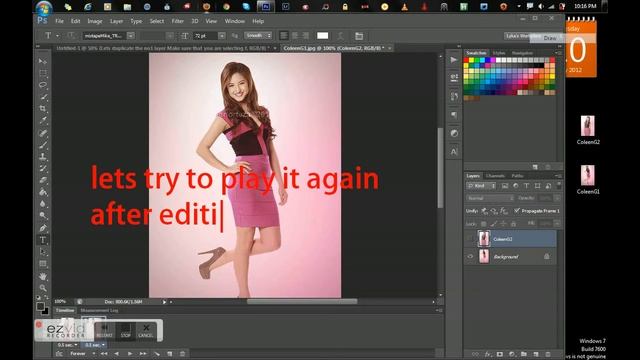Click the text color swatch
The width and height of the screenshot is (640, 360).
click(x=322, y=36)
